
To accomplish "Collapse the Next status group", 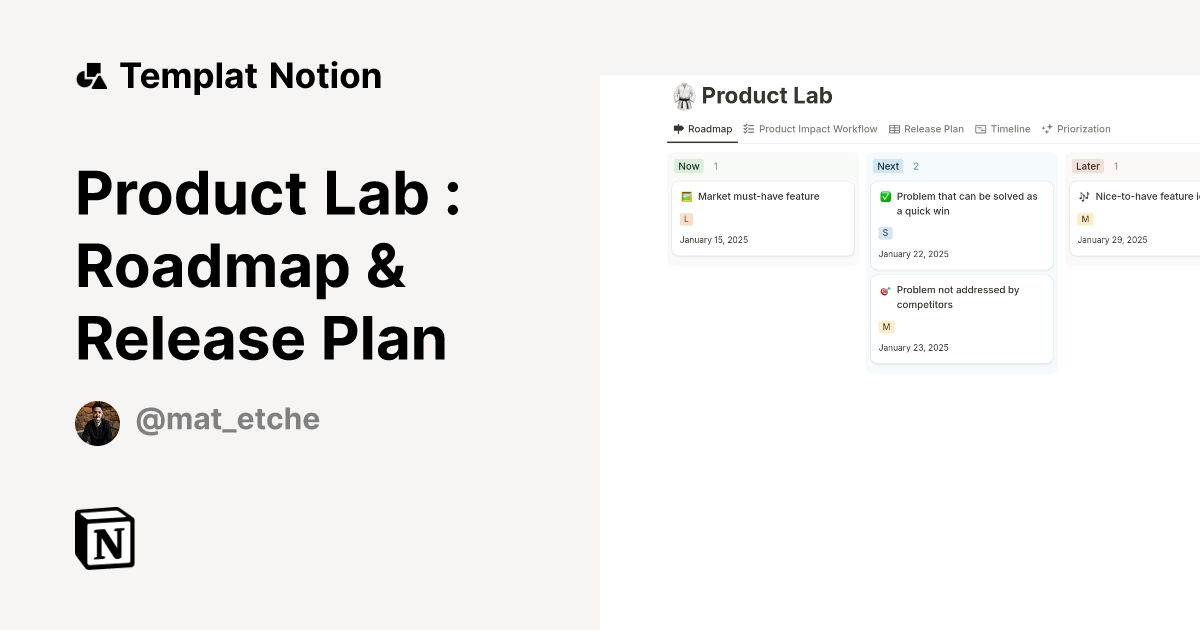I will [x=887, y=166].
